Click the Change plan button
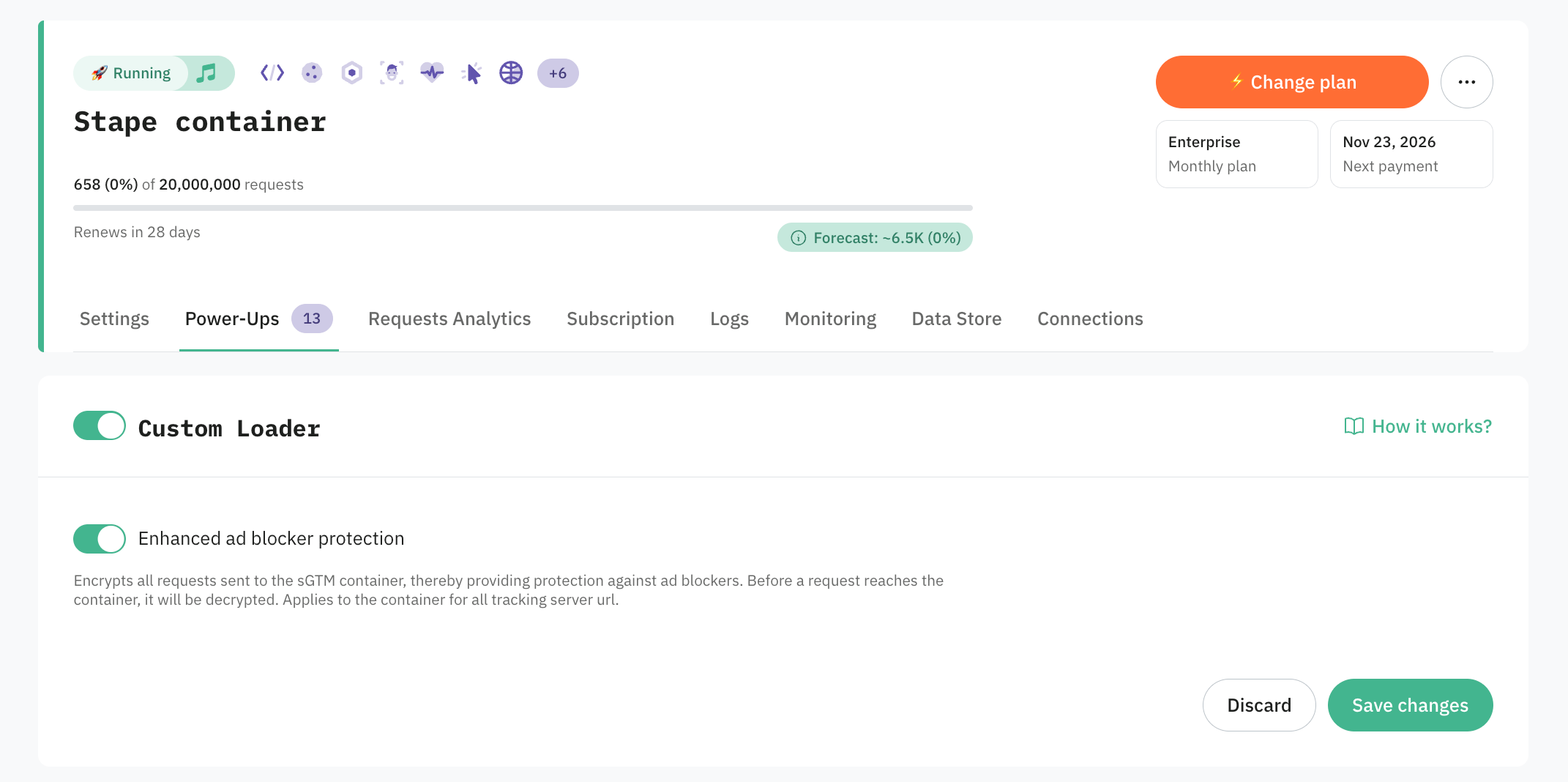1568x782 pixels. [x=1292, y=82]
